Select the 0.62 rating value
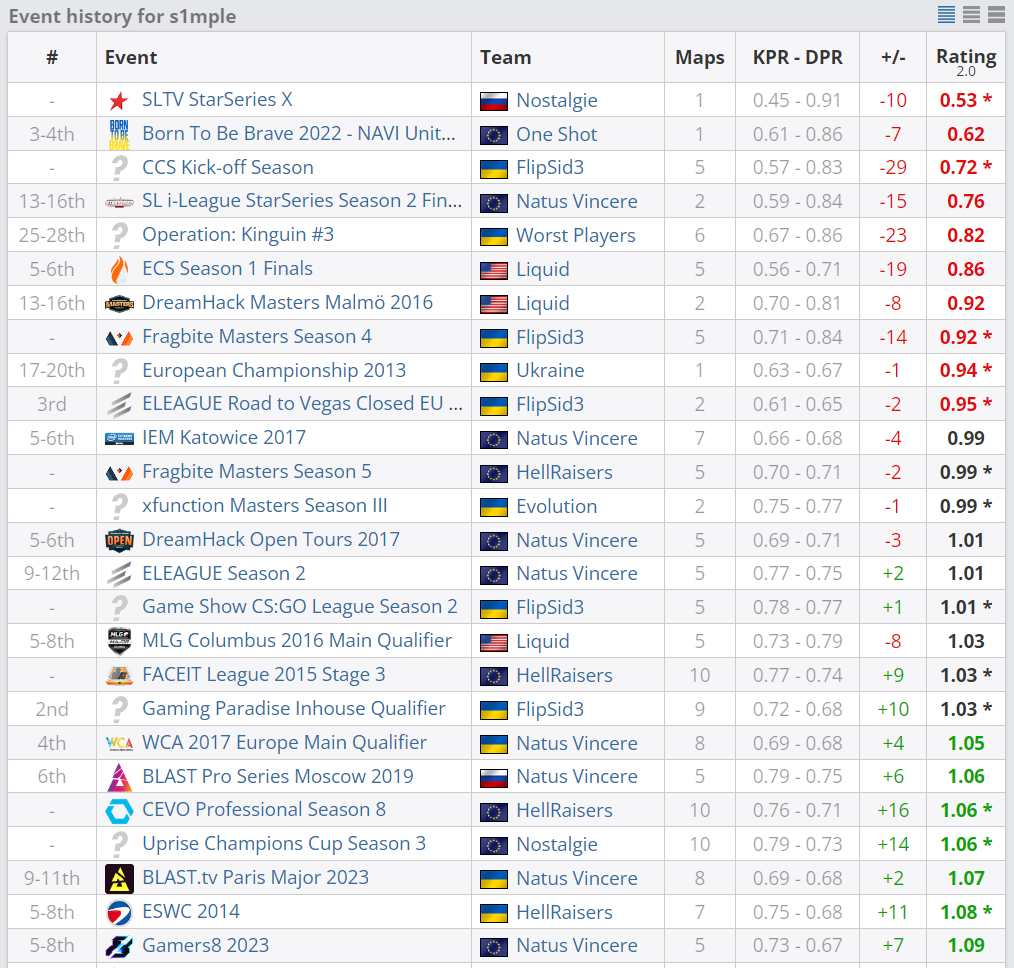 coord(965,134)
